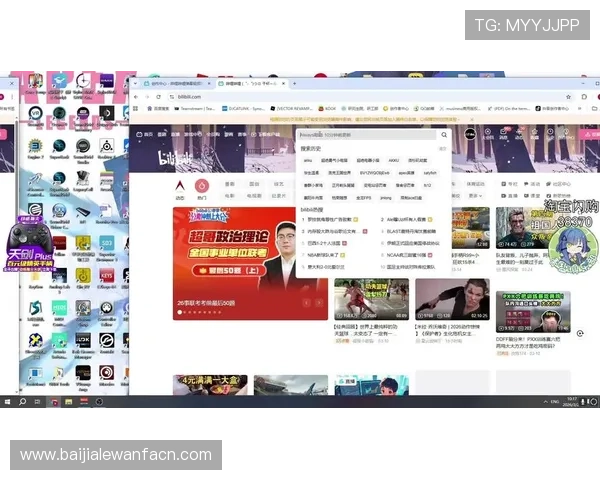Screen dimensions: 600x480
Task: Open the 热门 round red icon
Action: 201,186
